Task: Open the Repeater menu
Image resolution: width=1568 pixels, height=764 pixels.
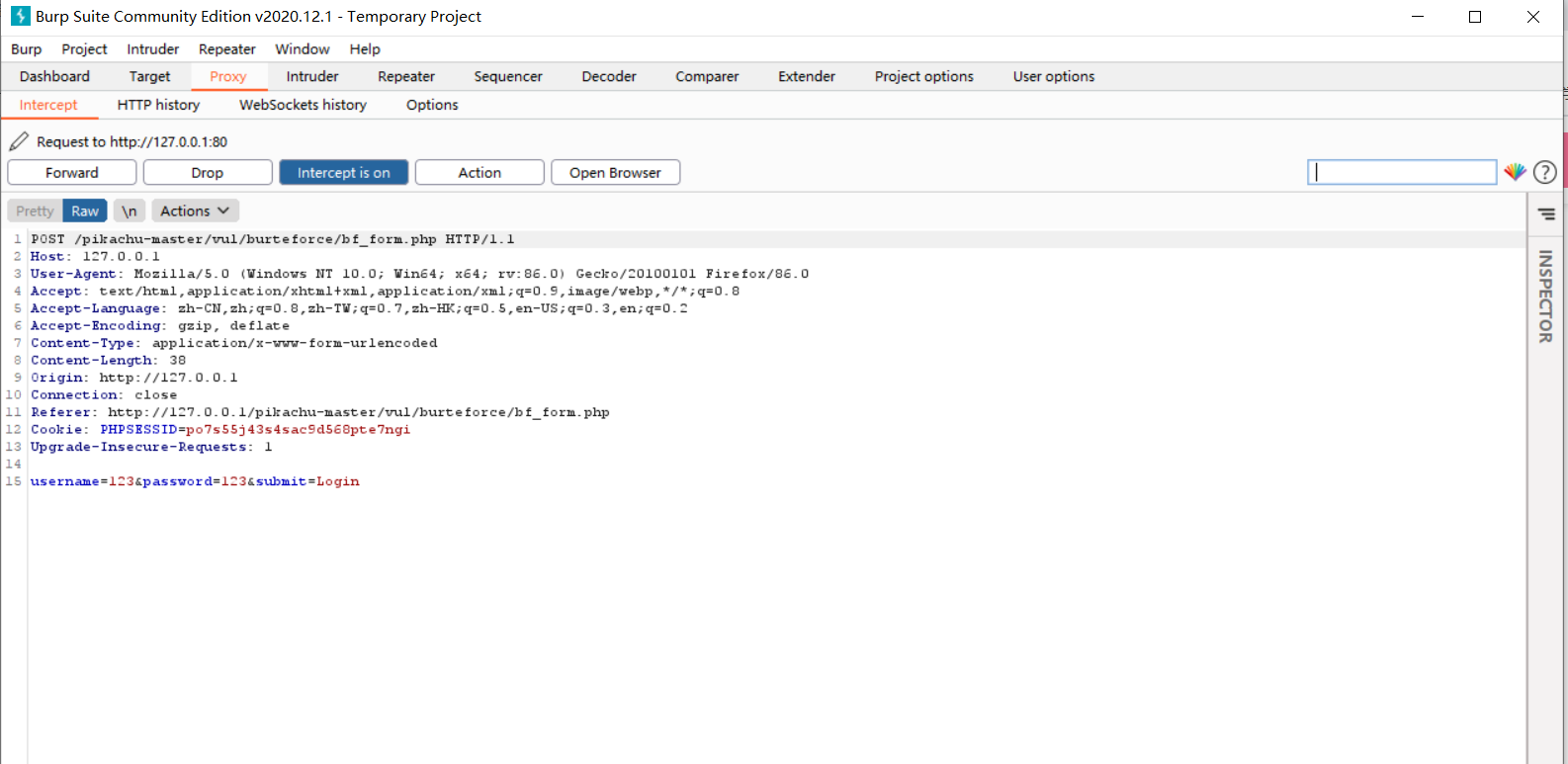Action: (226, 48)
